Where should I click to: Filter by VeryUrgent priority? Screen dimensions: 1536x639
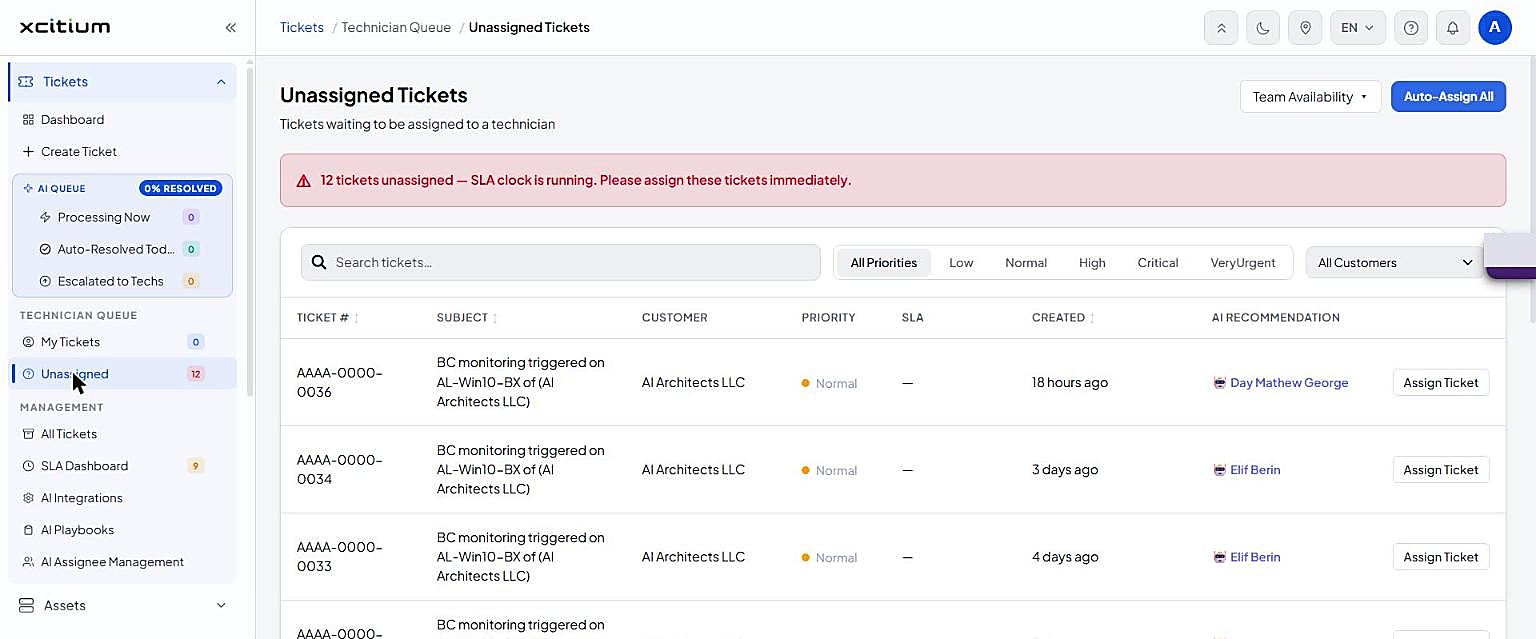coord(1243,263)
